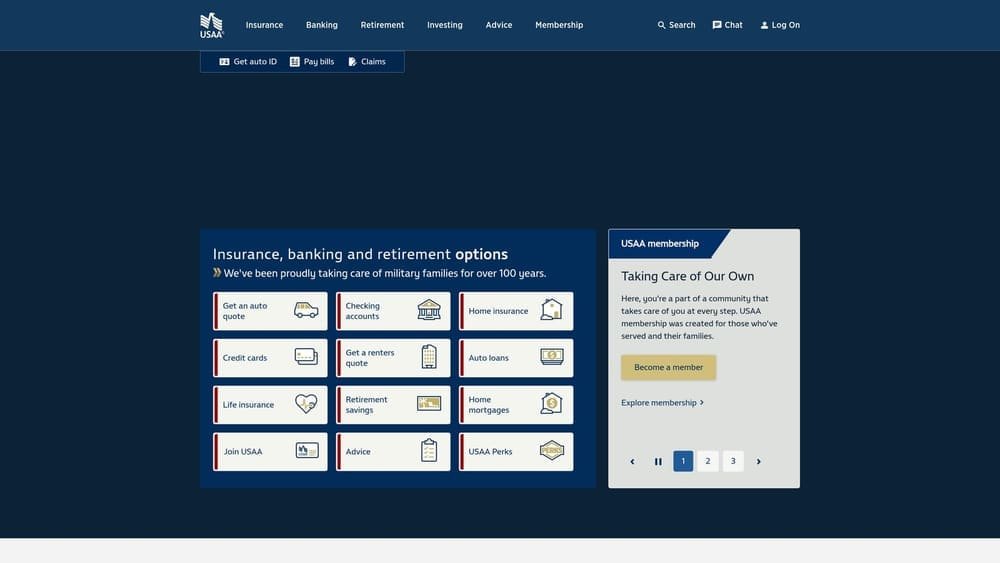This screenshot has height=563, width=1000.
Task: Click the Search magnifier icon
Action: click(x=661, y=25)
